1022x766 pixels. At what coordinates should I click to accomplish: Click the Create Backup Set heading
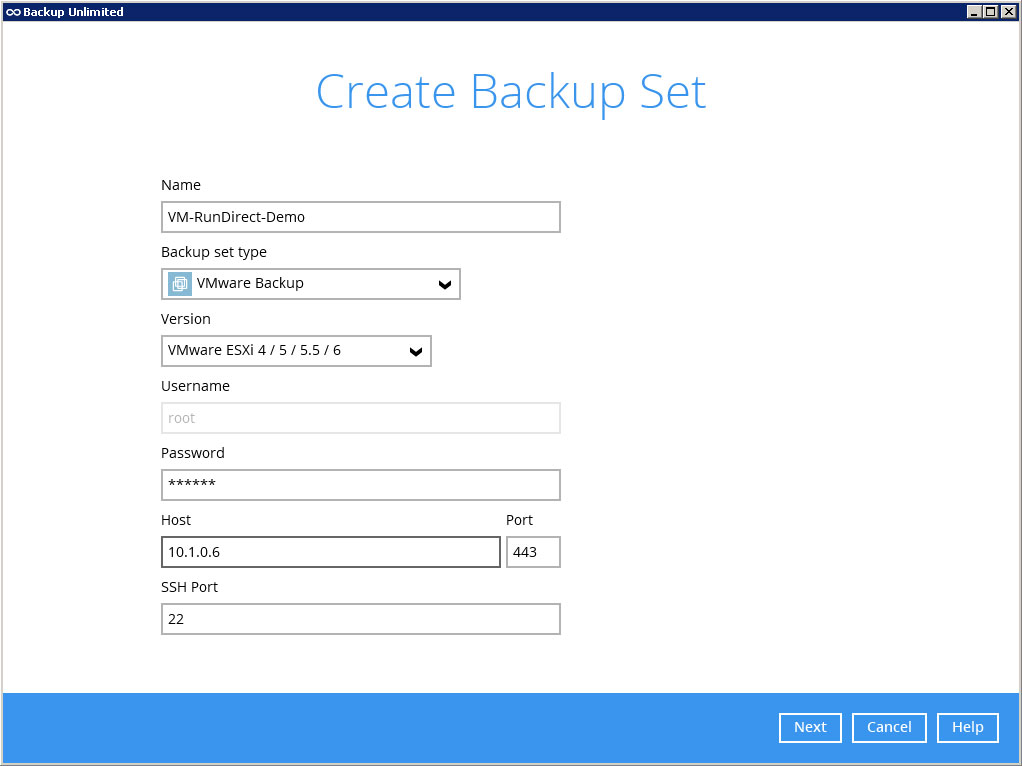coord(511,92)
